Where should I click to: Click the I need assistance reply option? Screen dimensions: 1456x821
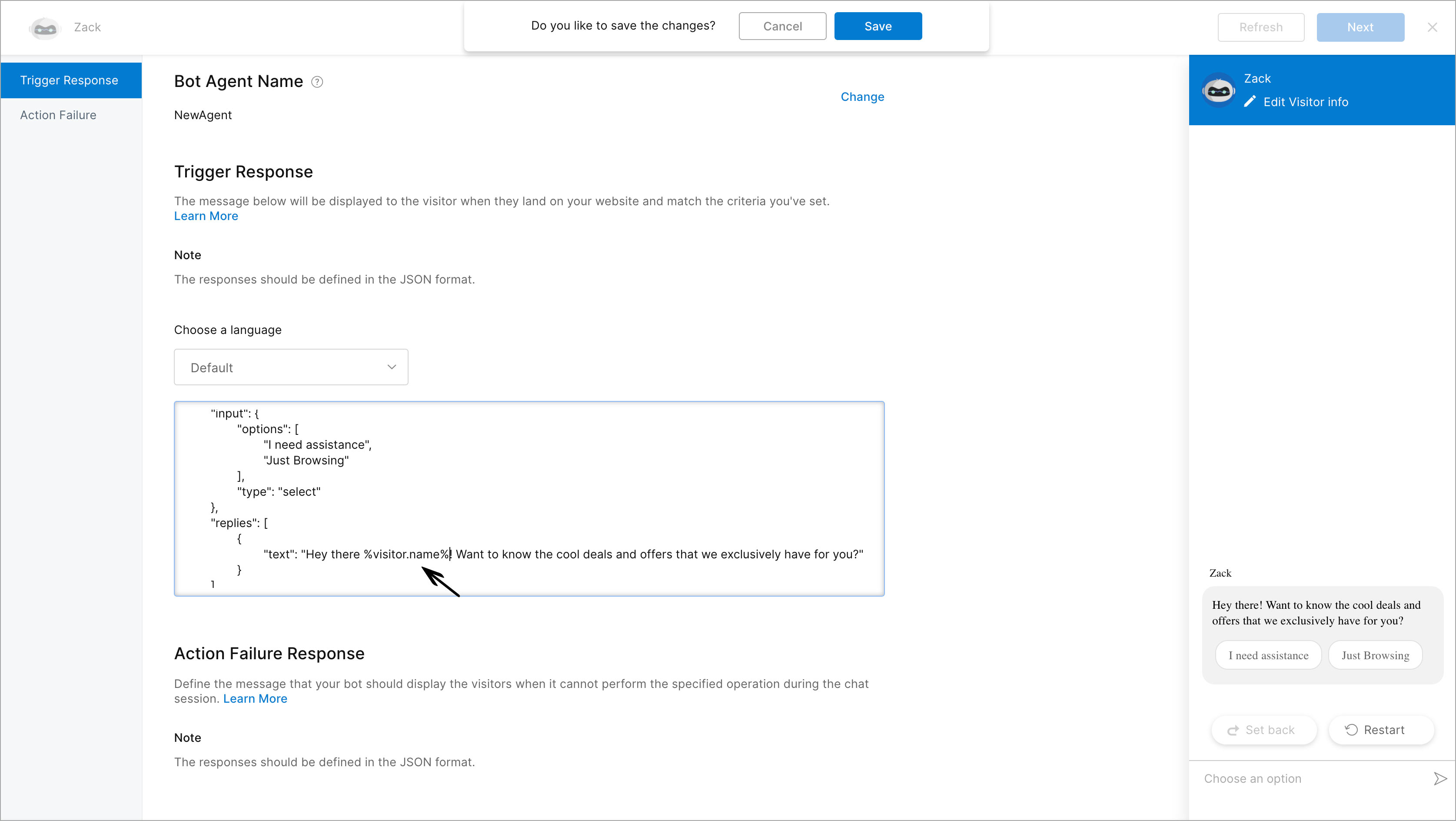point(1268,655)
